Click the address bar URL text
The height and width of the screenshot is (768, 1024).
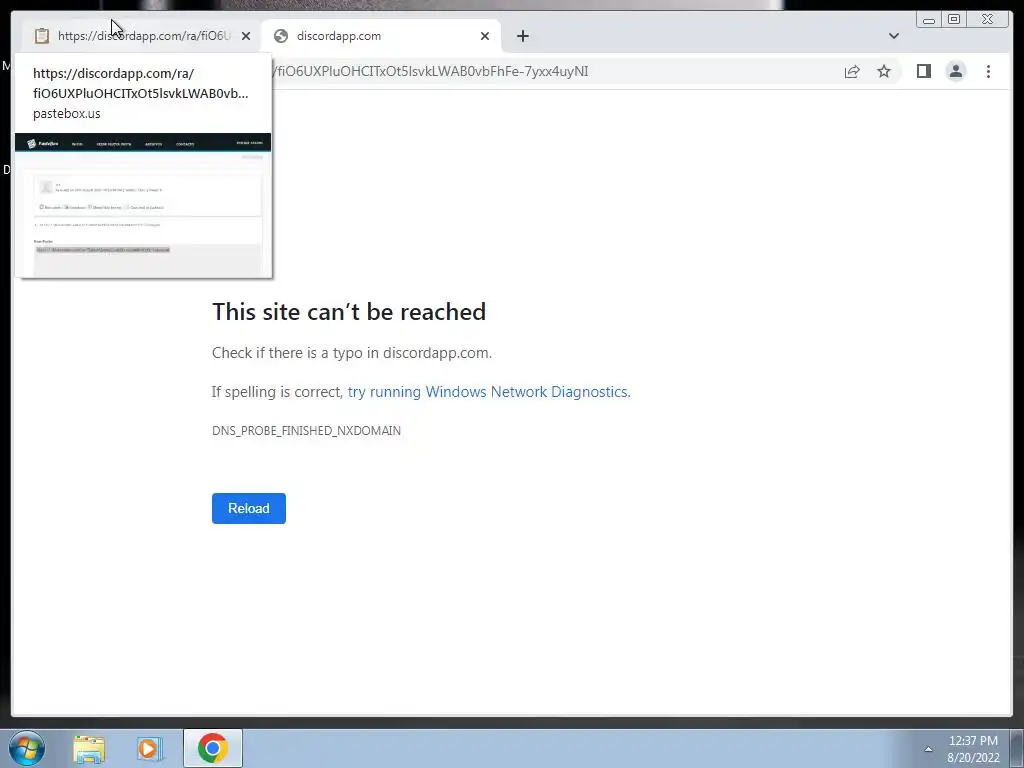tap(432, 71)
